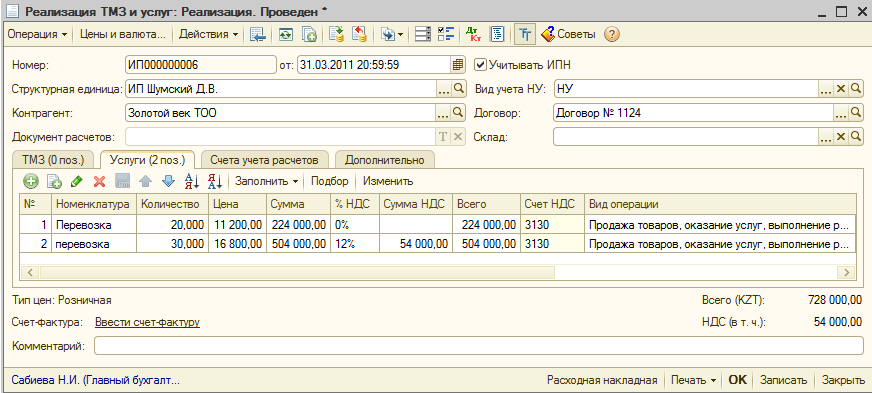Move row down with blue arrow
The image size is (872, 393).
pyautogui.click(x=168, y=181)
